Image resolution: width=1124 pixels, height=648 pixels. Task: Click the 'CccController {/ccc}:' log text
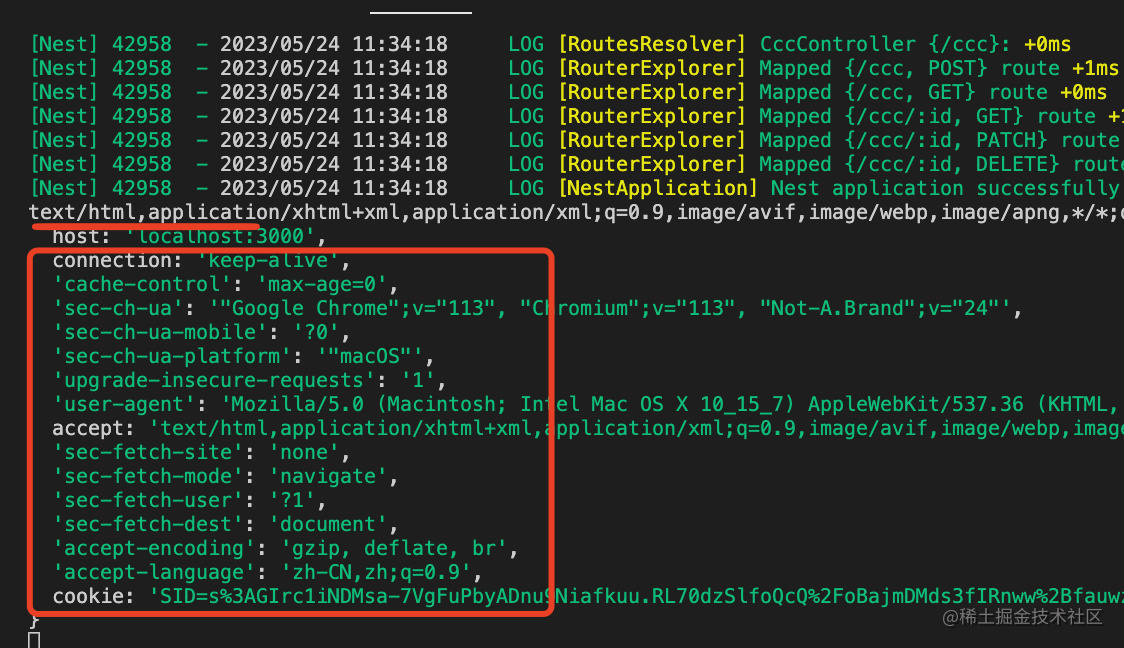coord(885,44)
